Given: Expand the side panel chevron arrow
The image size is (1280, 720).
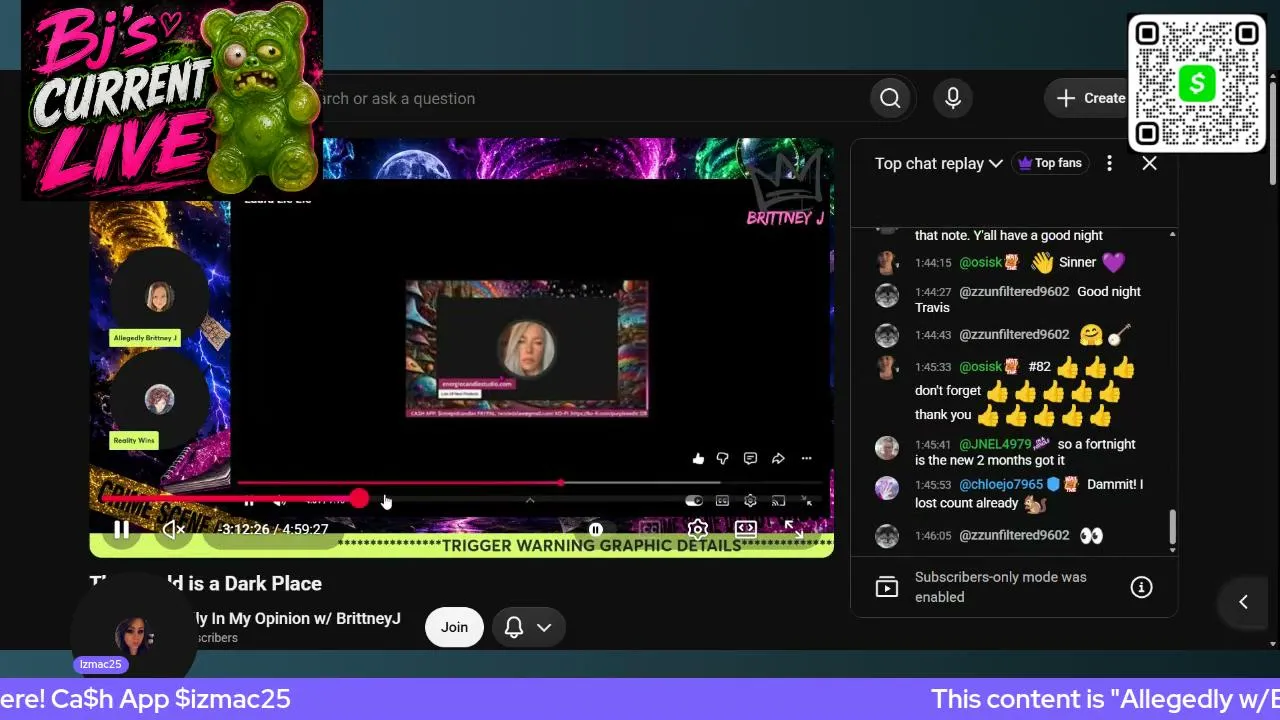Looking at the screenshot, I should 1243,602.
